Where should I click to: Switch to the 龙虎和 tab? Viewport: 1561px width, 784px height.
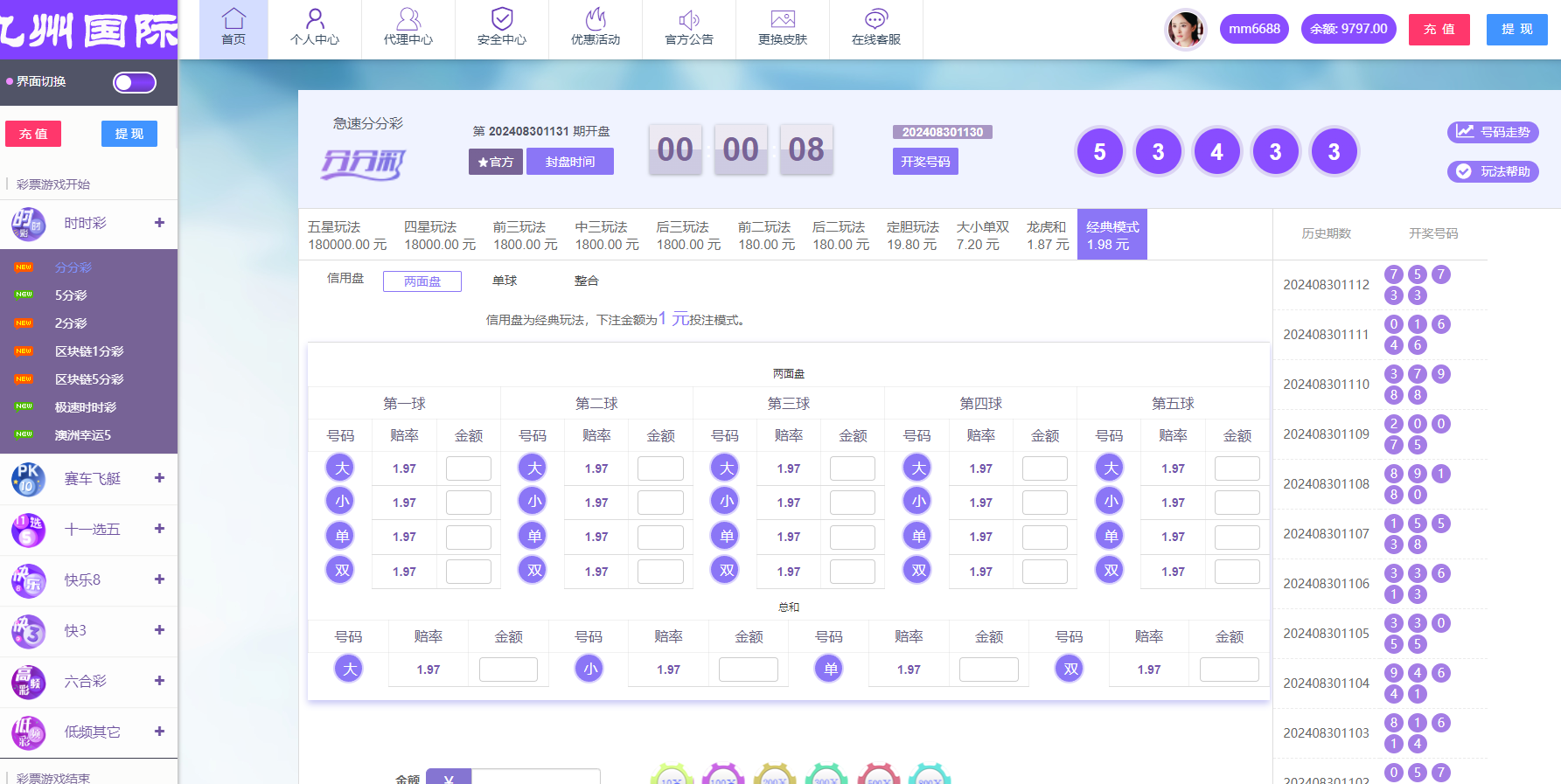pyautogui.click(x=1047, y=235)
